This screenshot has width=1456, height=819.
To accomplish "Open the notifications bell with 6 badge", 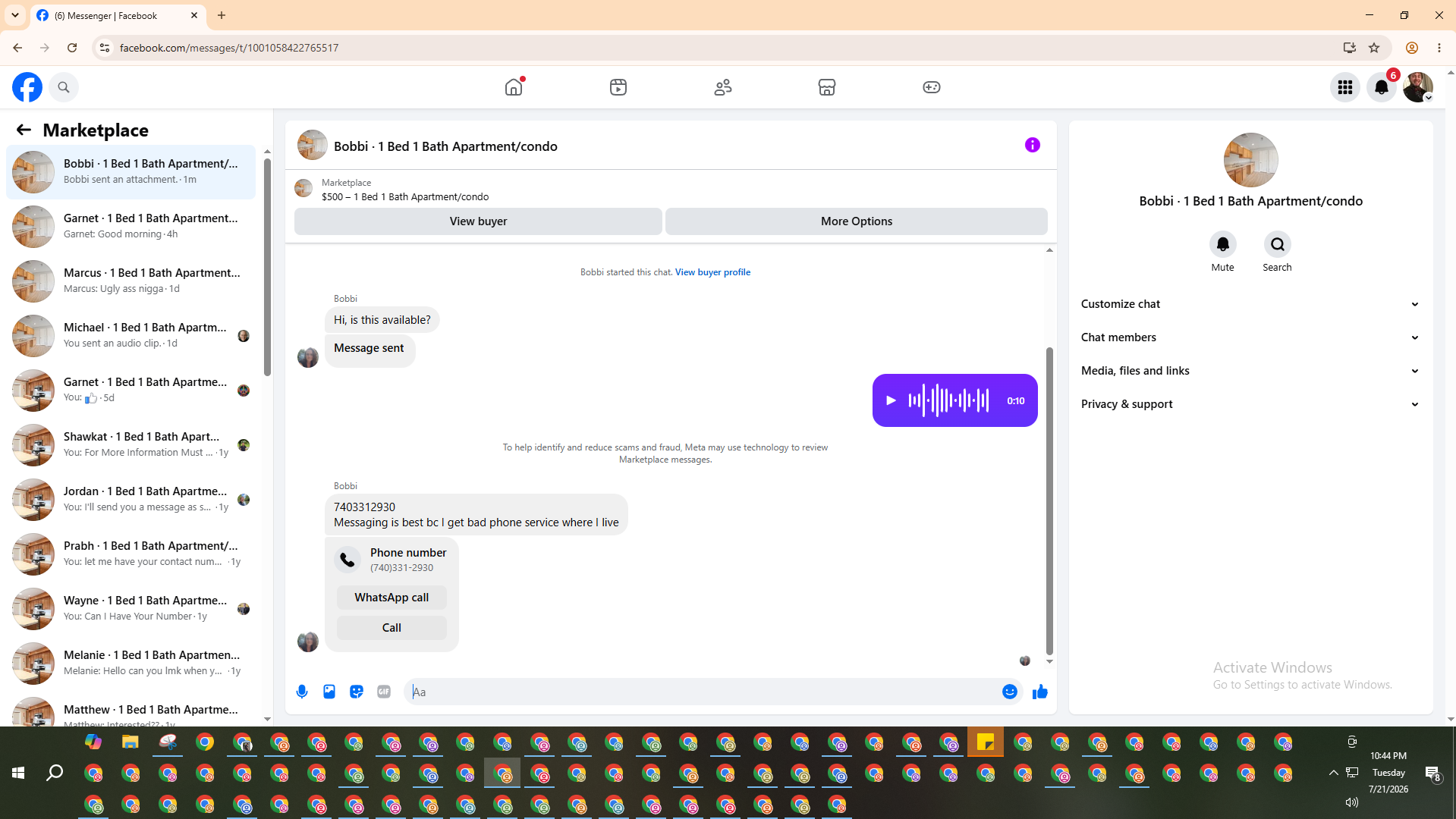I will [x=1382, y=87].
